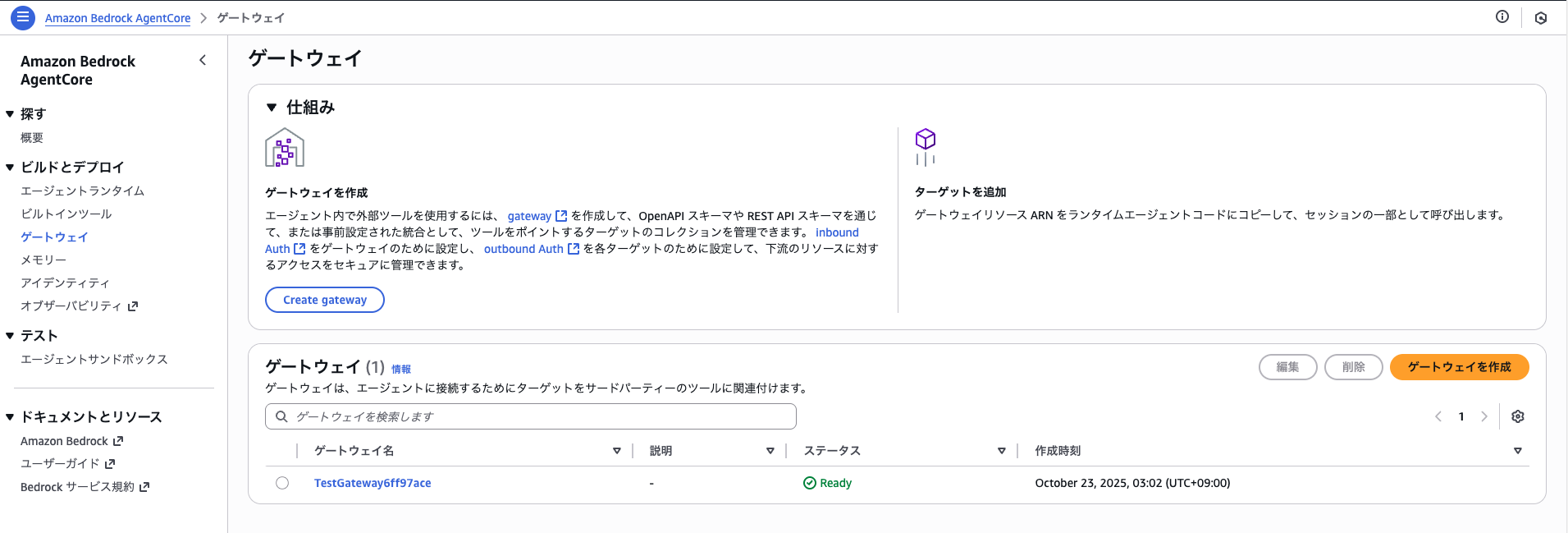Open メモリー in the sidebar

click(x=43, y=260)
